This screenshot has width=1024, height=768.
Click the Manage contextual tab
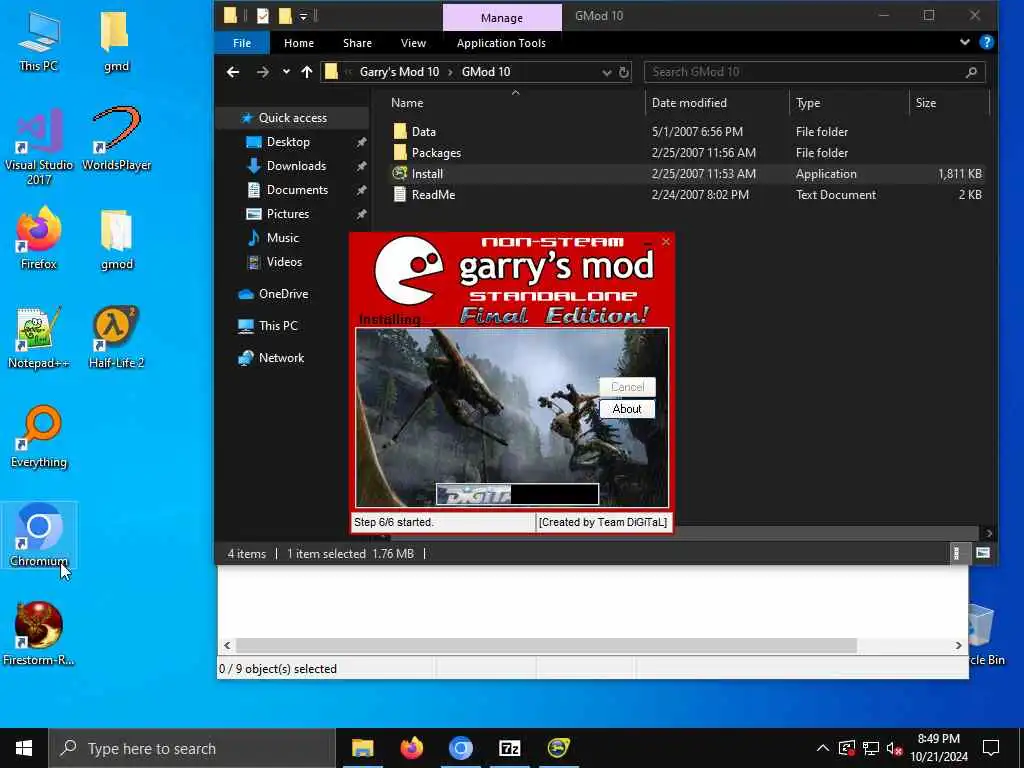coord(502,18)
